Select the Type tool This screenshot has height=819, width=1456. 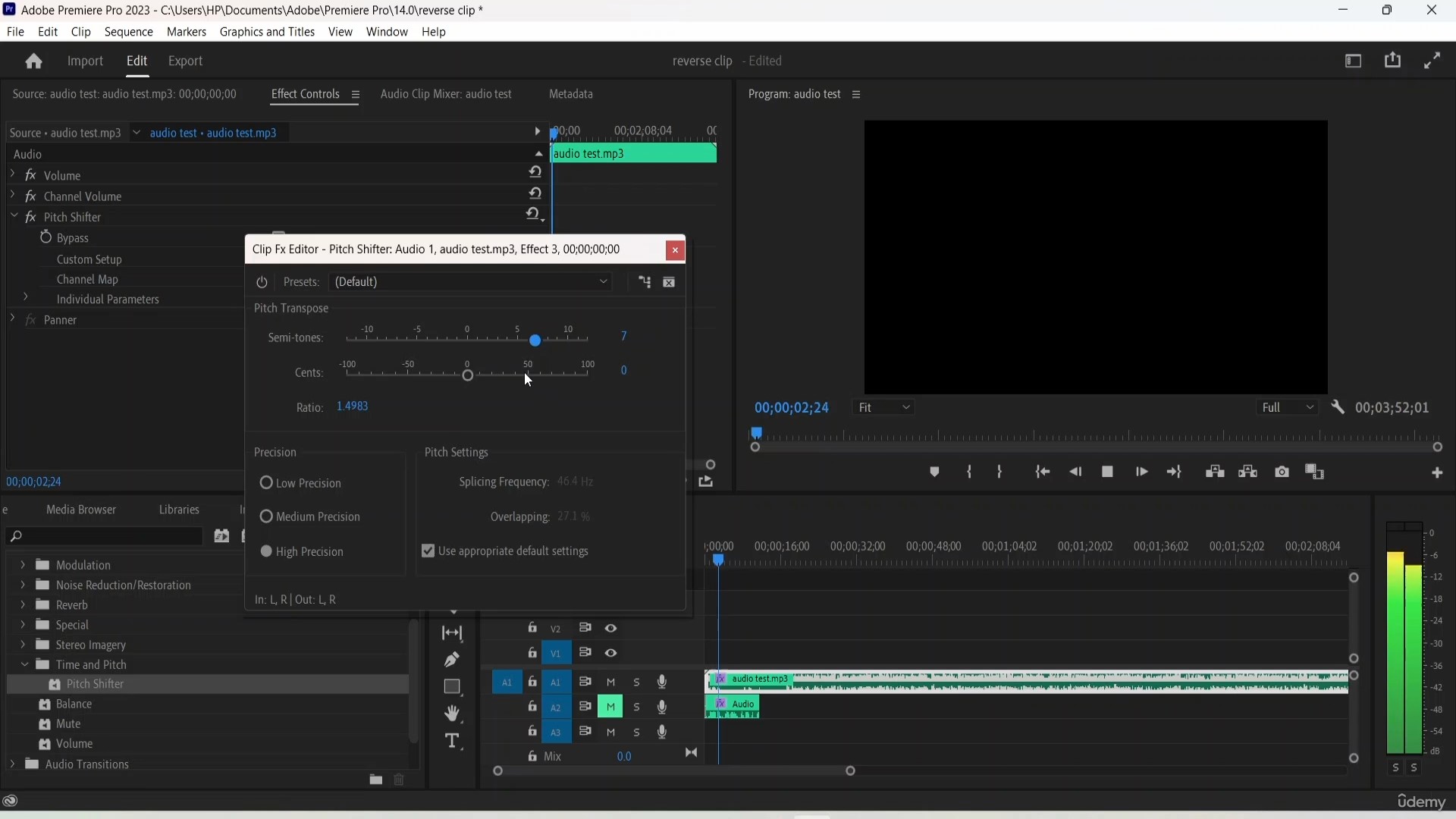click(453, 742)
